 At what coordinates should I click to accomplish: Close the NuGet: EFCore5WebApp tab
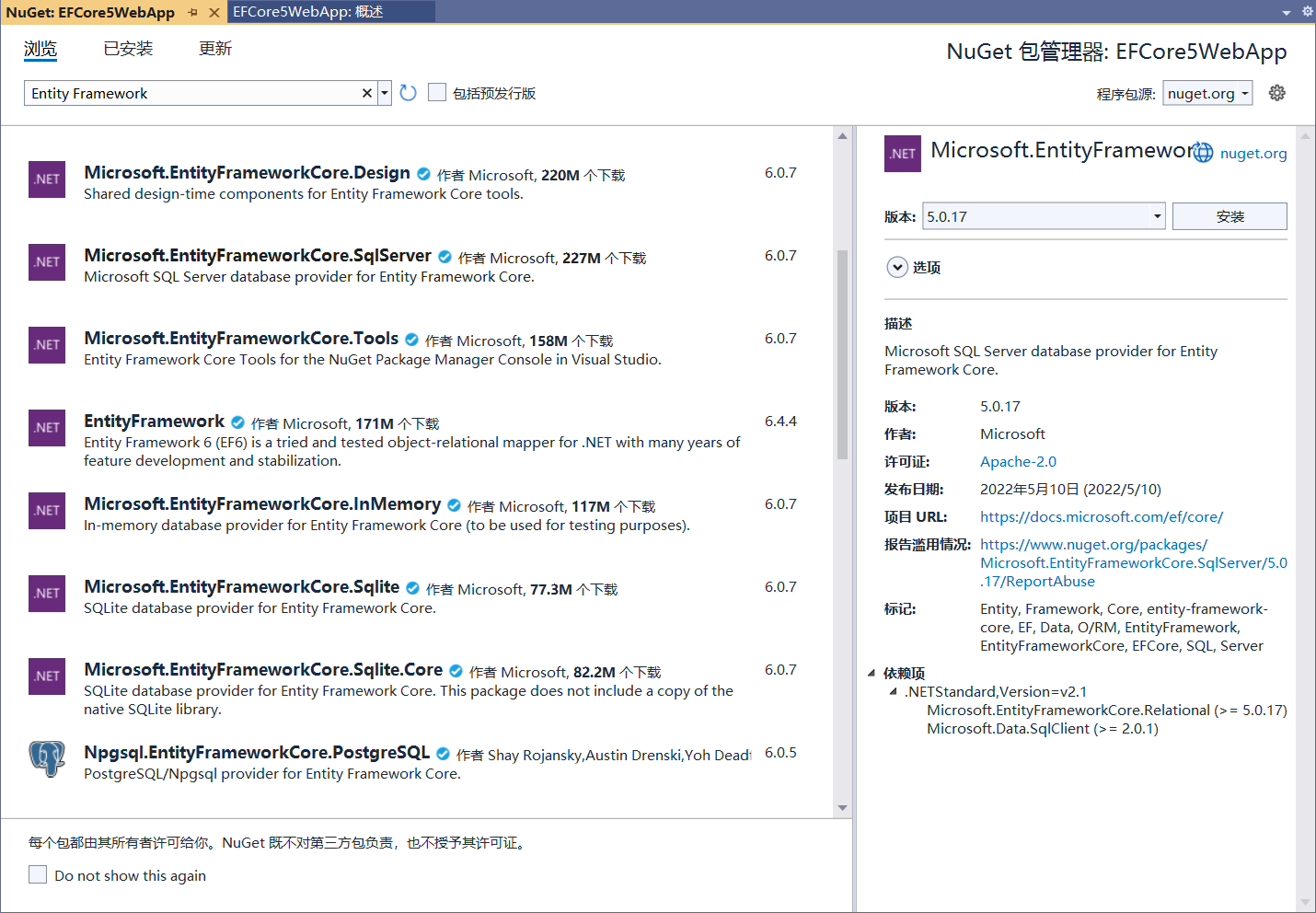[214, 12]
